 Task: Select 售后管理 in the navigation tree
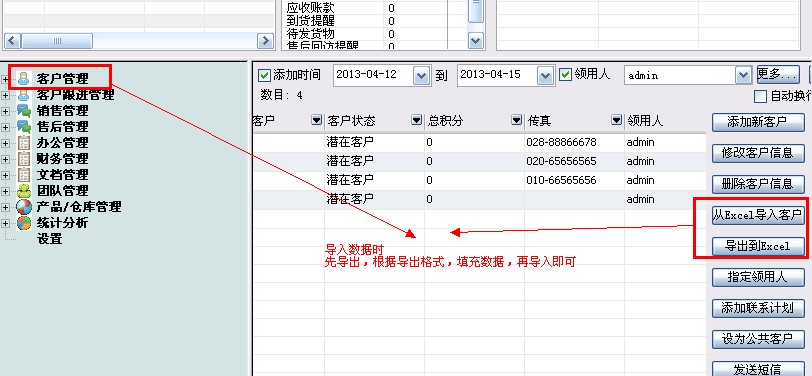click(62, 126)
